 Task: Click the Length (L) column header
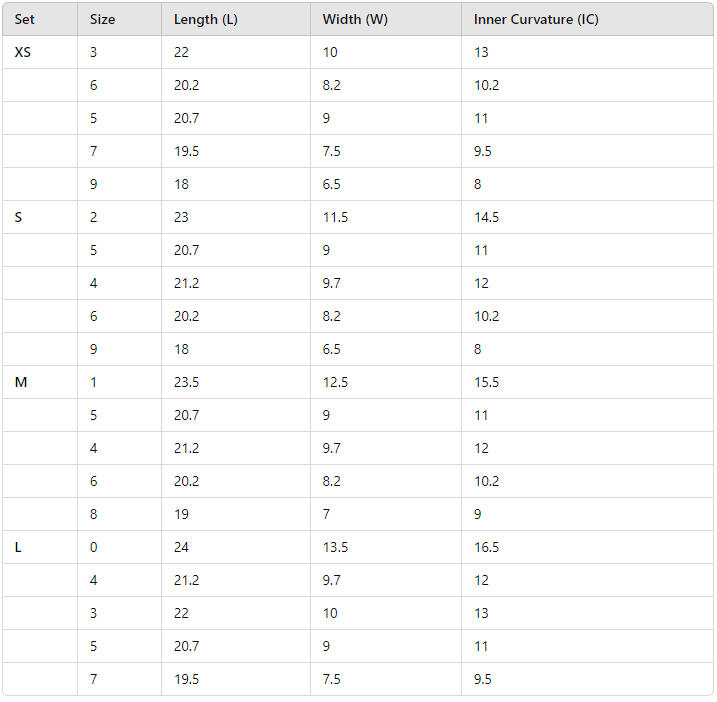205,19
